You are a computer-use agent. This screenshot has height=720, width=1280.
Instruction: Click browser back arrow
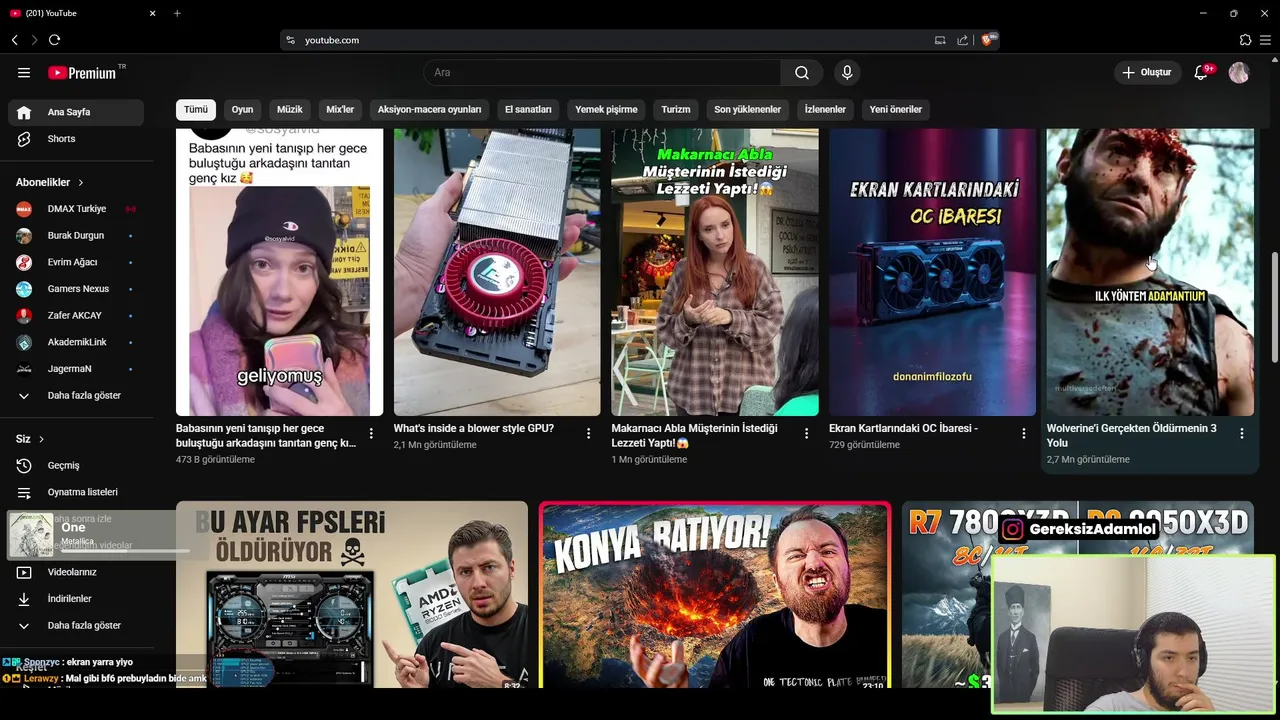click(x=14, y=40)
